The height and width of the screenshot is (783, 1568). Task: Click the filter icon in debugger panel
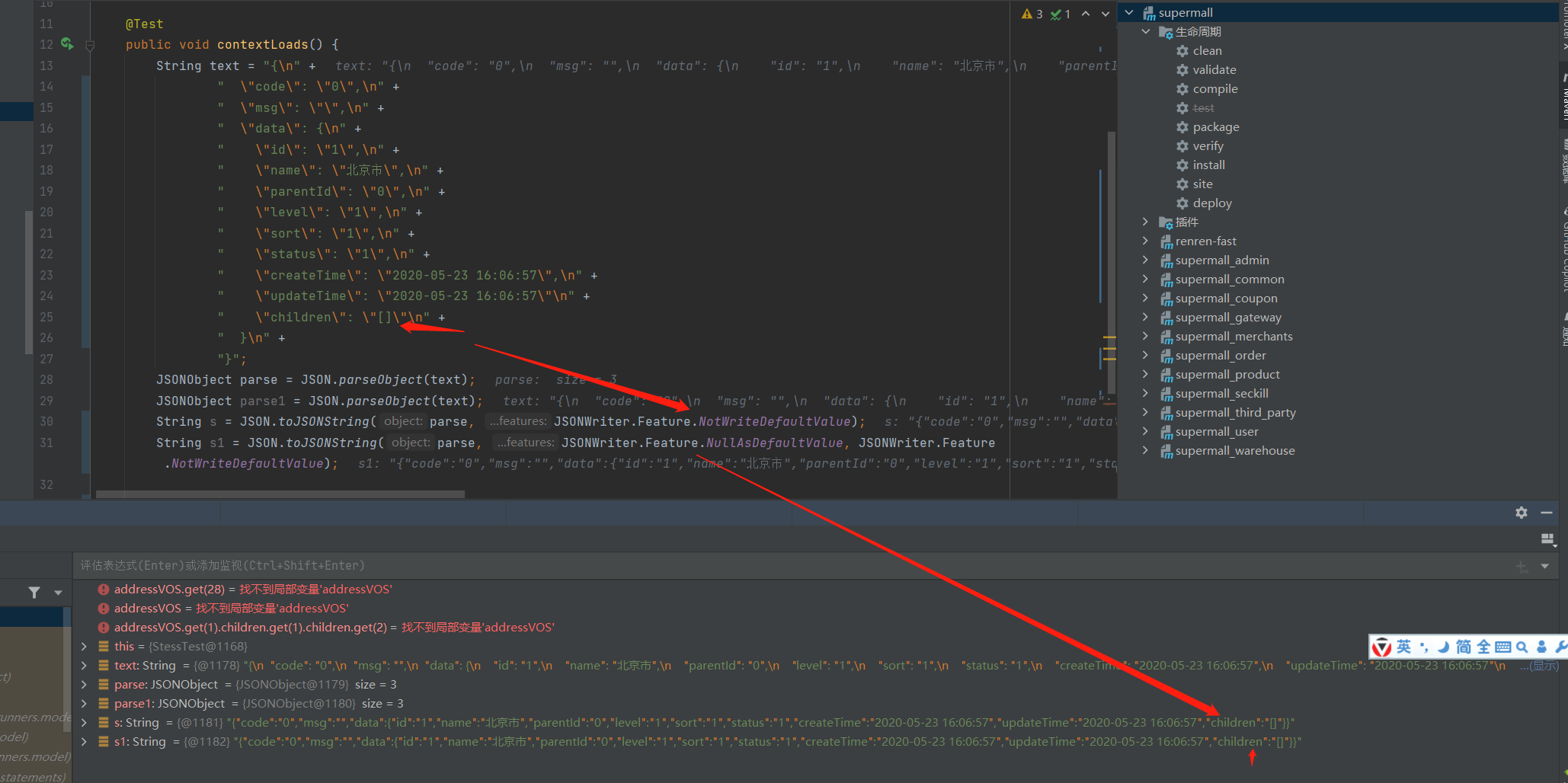34,592
